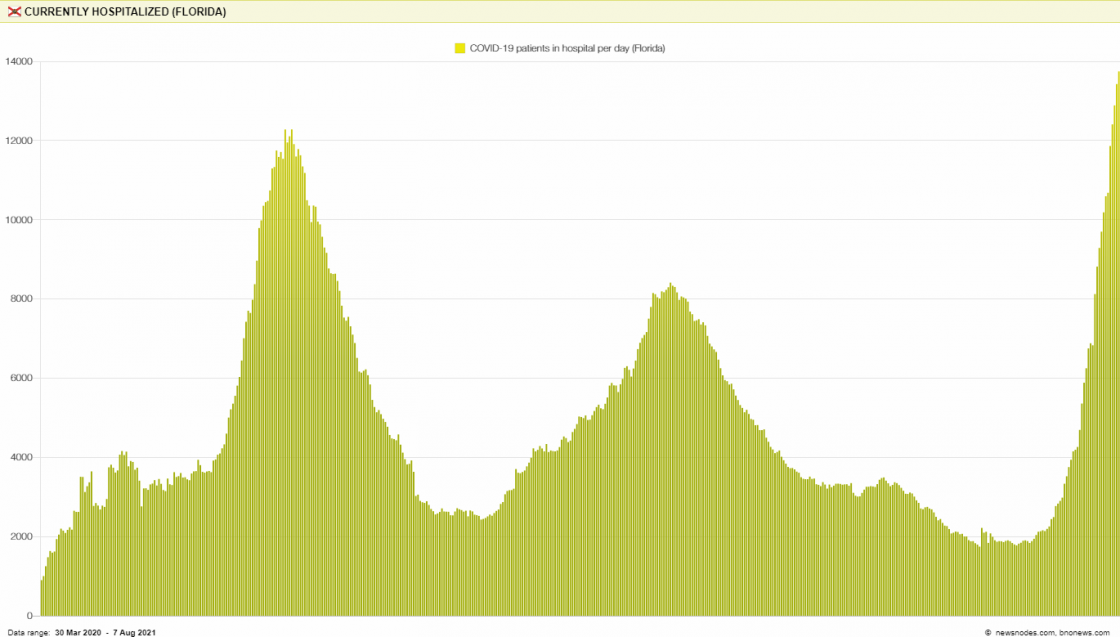Click the Data range label
Screen dimensions: 1120x637
tap(28, 632)
